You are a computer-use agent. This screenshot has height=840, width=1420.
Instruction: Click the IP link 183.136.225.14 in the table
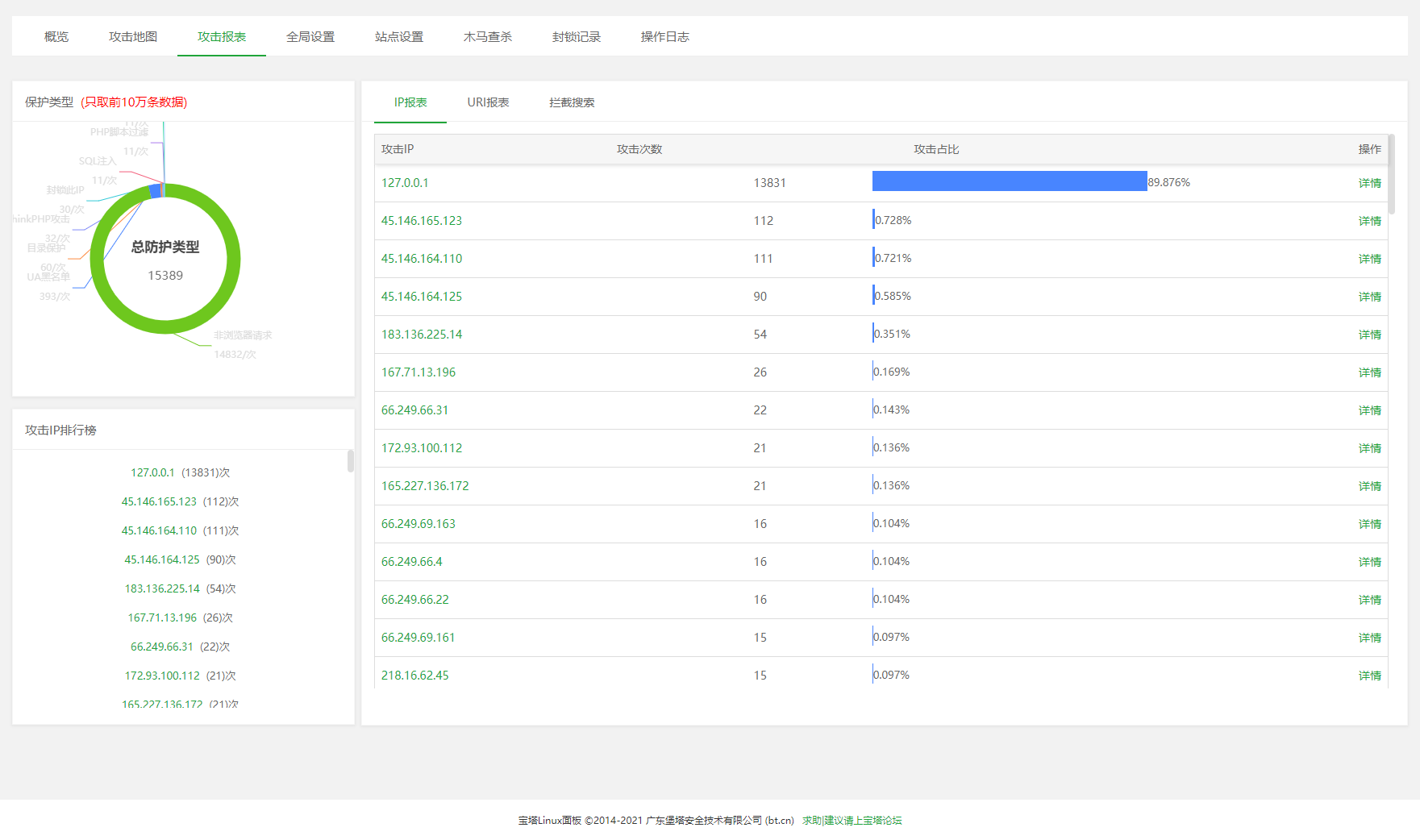pyautogui.click(x=422, y=334)
